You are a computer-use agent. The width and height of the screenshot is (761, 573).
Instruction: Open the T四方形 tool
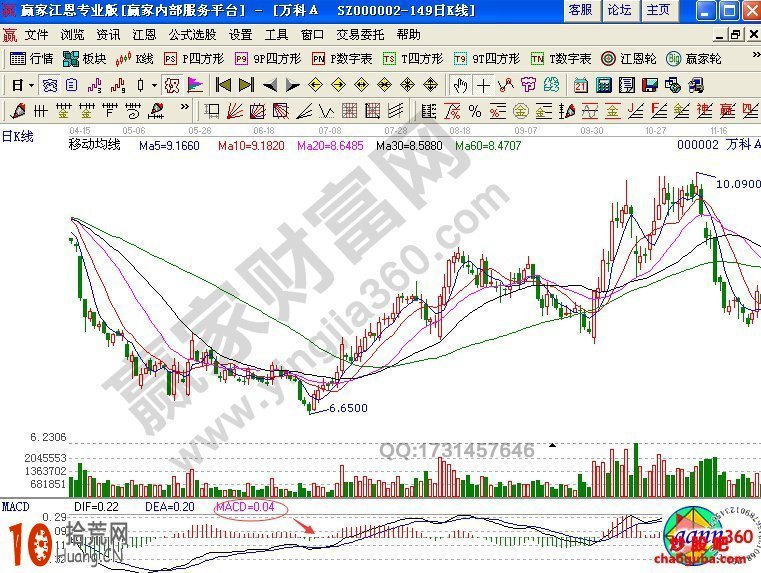click(x=413, y=59)
